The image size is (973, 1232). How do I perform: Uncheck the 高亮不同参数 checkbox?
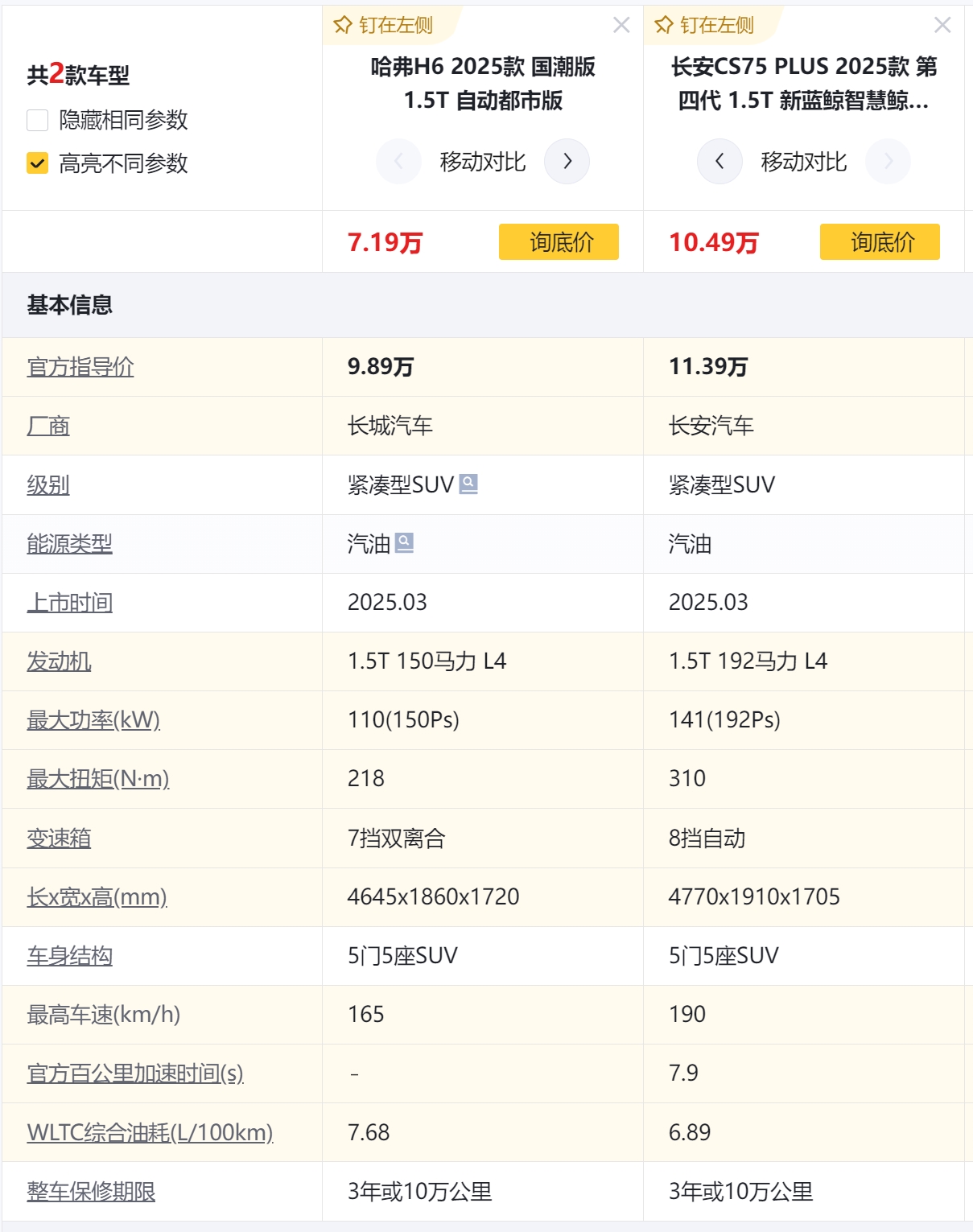(38, 163)
